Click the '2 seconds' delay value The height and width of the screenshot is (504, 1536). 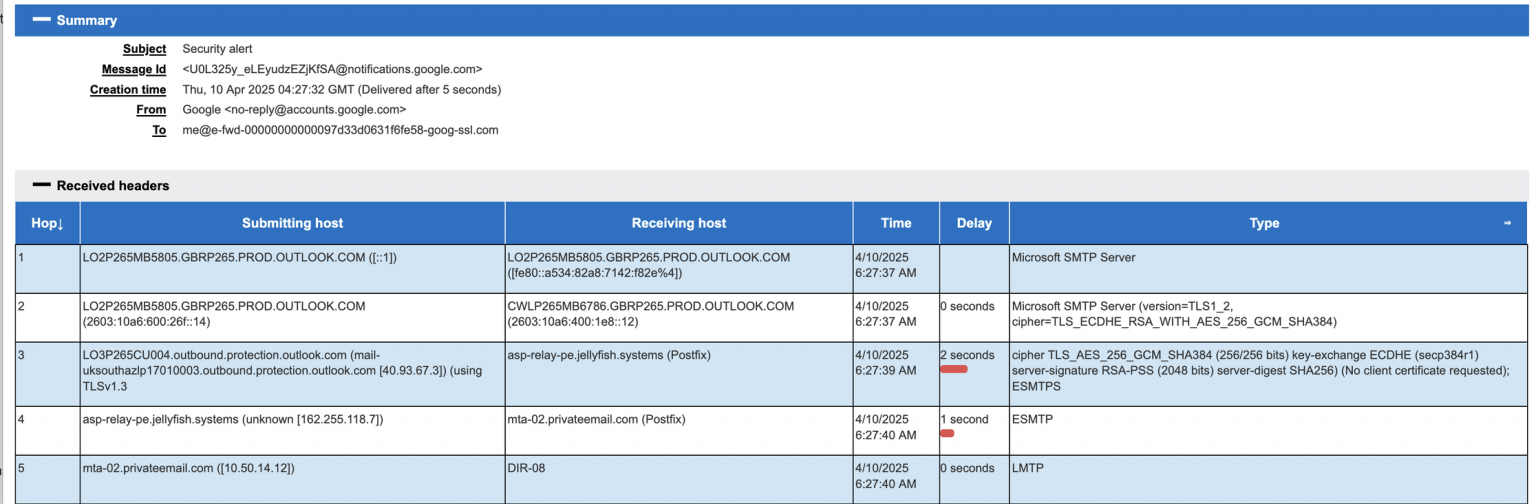tap(967, 355)
